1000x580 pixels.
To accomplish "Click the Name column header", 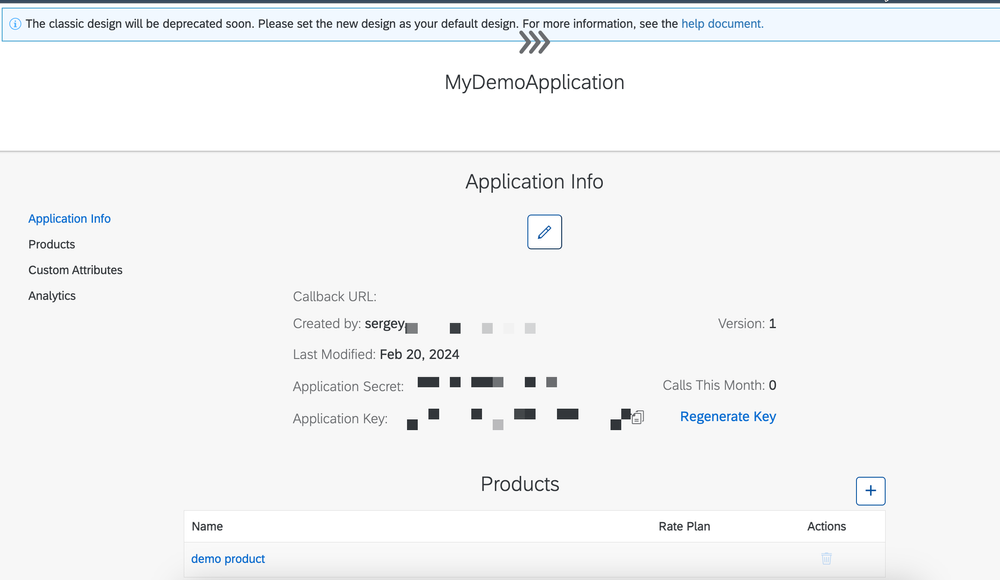I will pos(207,526).
